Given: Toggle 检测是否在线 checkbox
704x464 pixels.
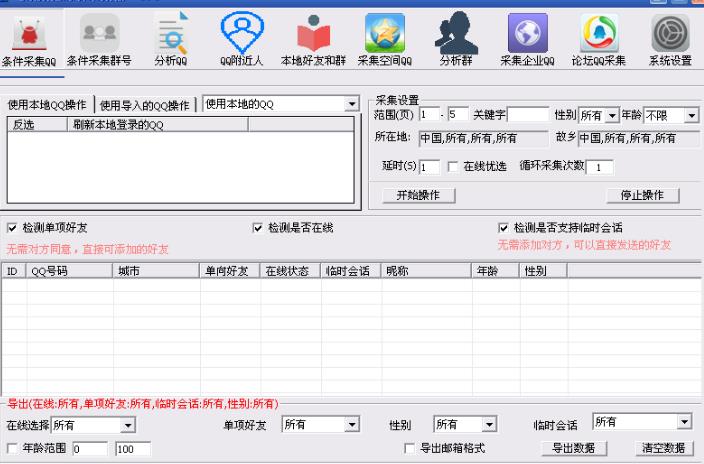Looking at the screenshot, I should tap(258, 228).
